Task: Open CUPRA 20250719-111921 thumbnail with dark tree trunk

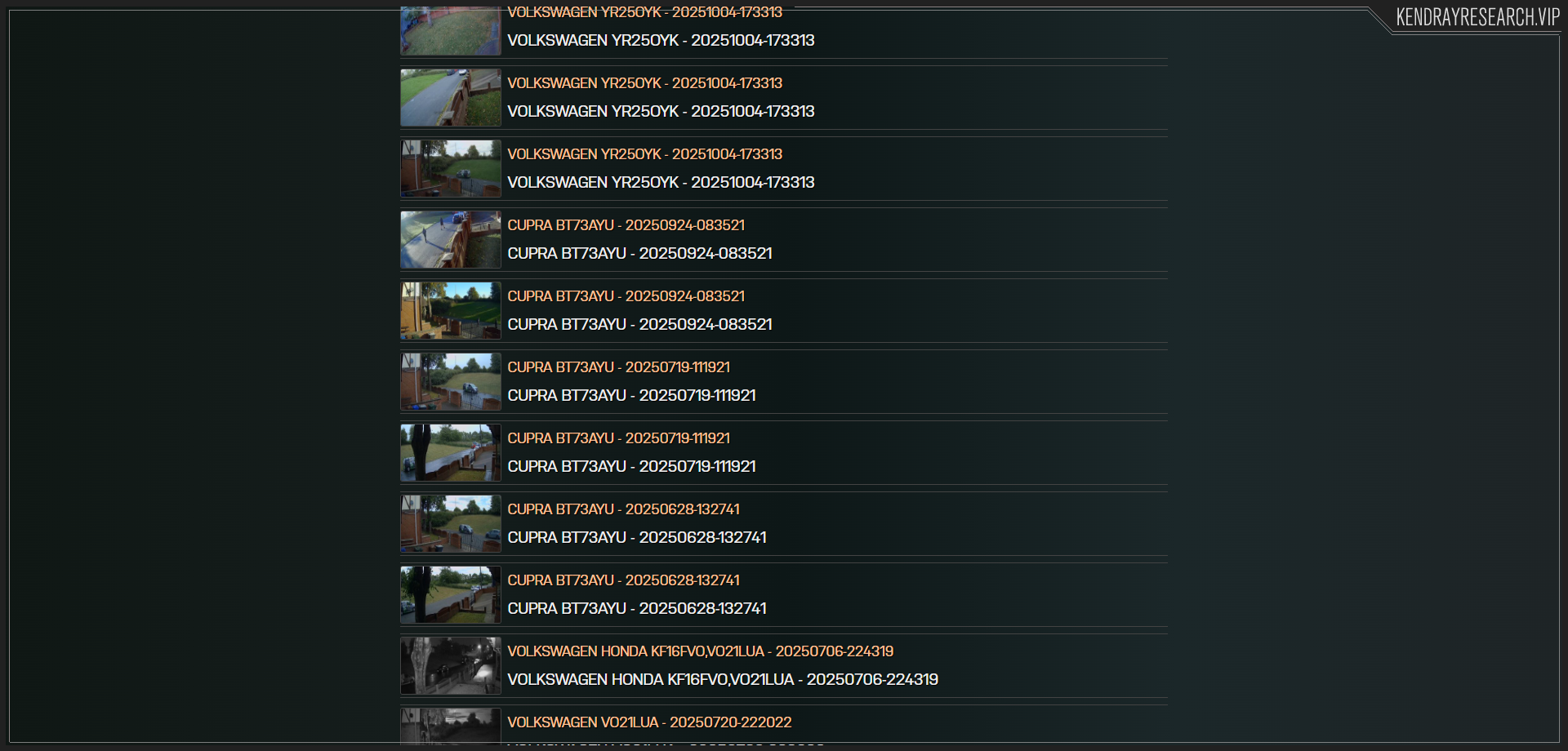Action: coord(451,453)
